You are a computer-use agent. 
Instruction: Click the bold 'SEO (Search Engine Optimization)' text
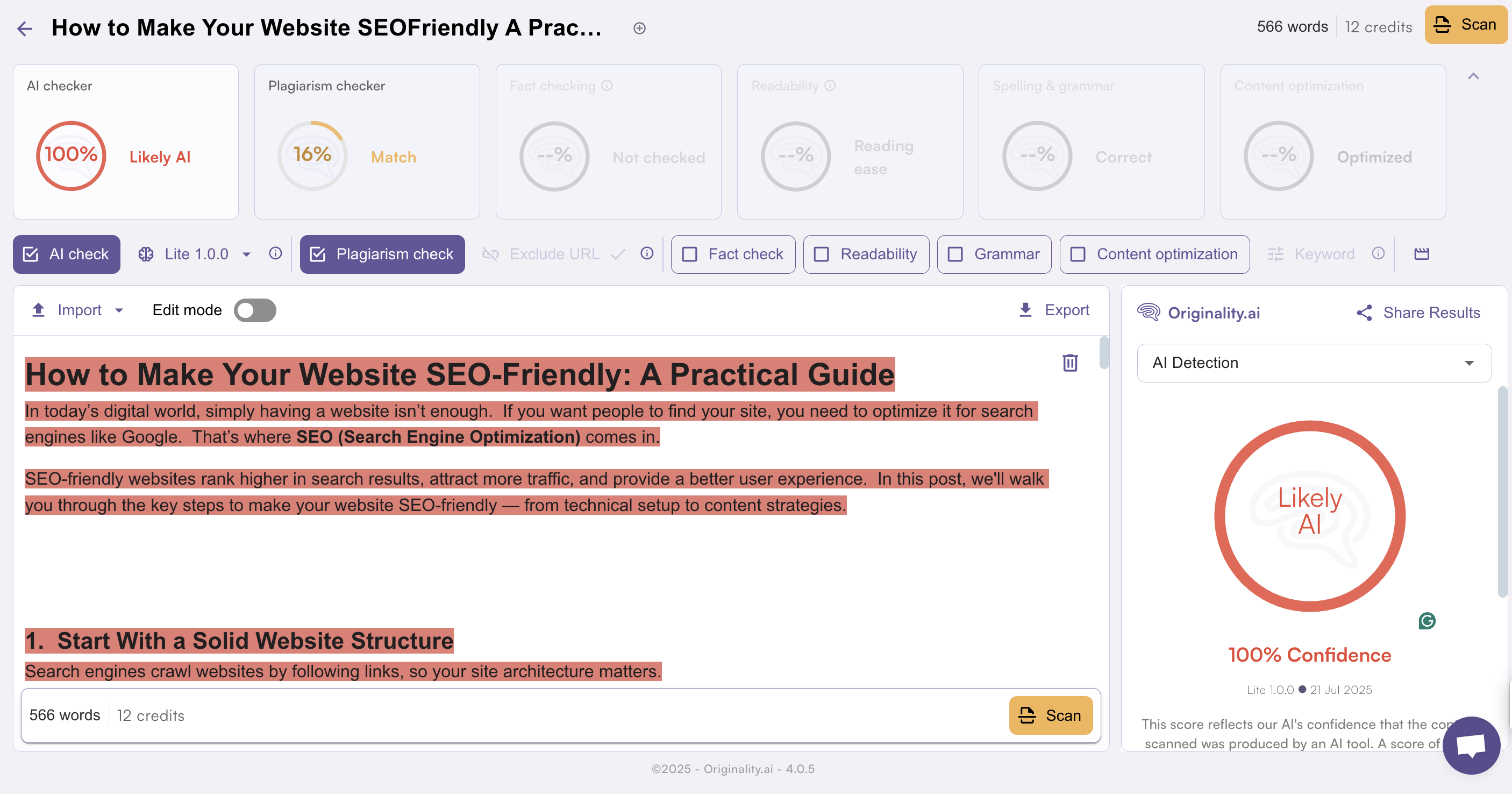click(x=438, y=437)
